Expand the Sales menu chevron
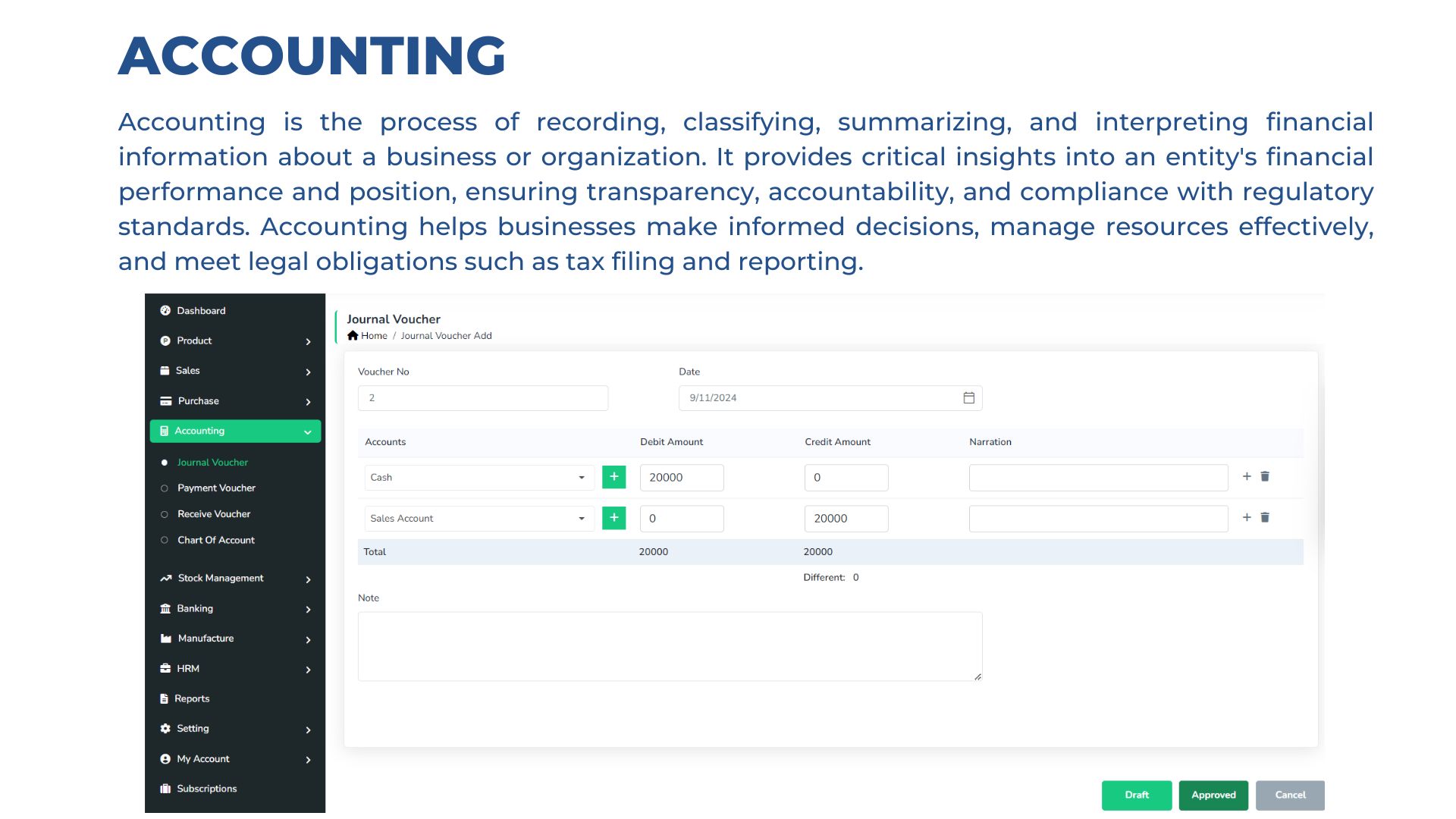This screenshot has height=819, width=1456. click(308, 372)
